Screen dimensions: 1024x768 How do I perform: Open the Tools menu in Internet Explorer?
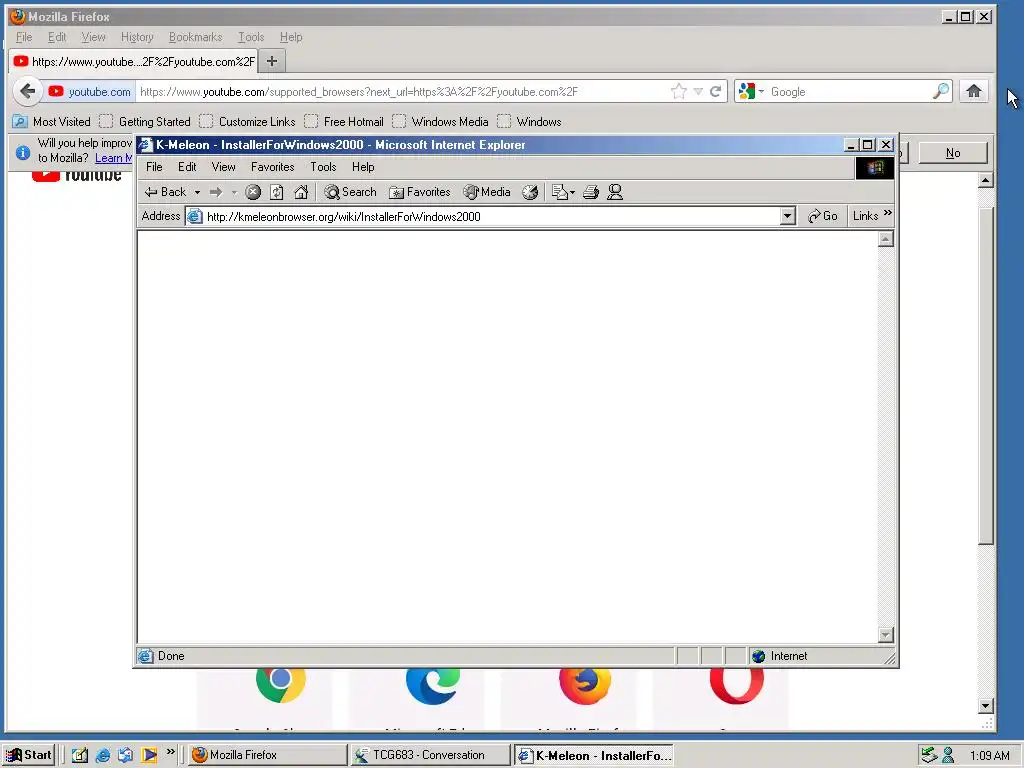(x=323, y=167)
